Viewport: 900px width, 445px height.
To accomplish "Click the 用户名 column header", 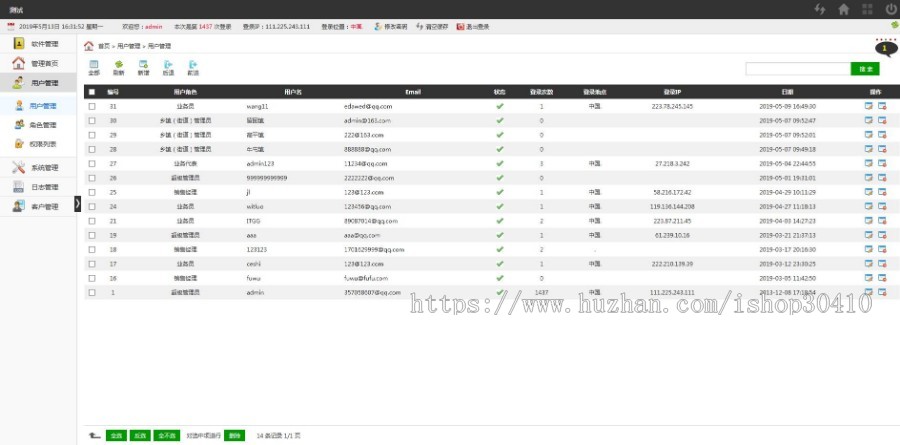I will [x=293, y=92].
